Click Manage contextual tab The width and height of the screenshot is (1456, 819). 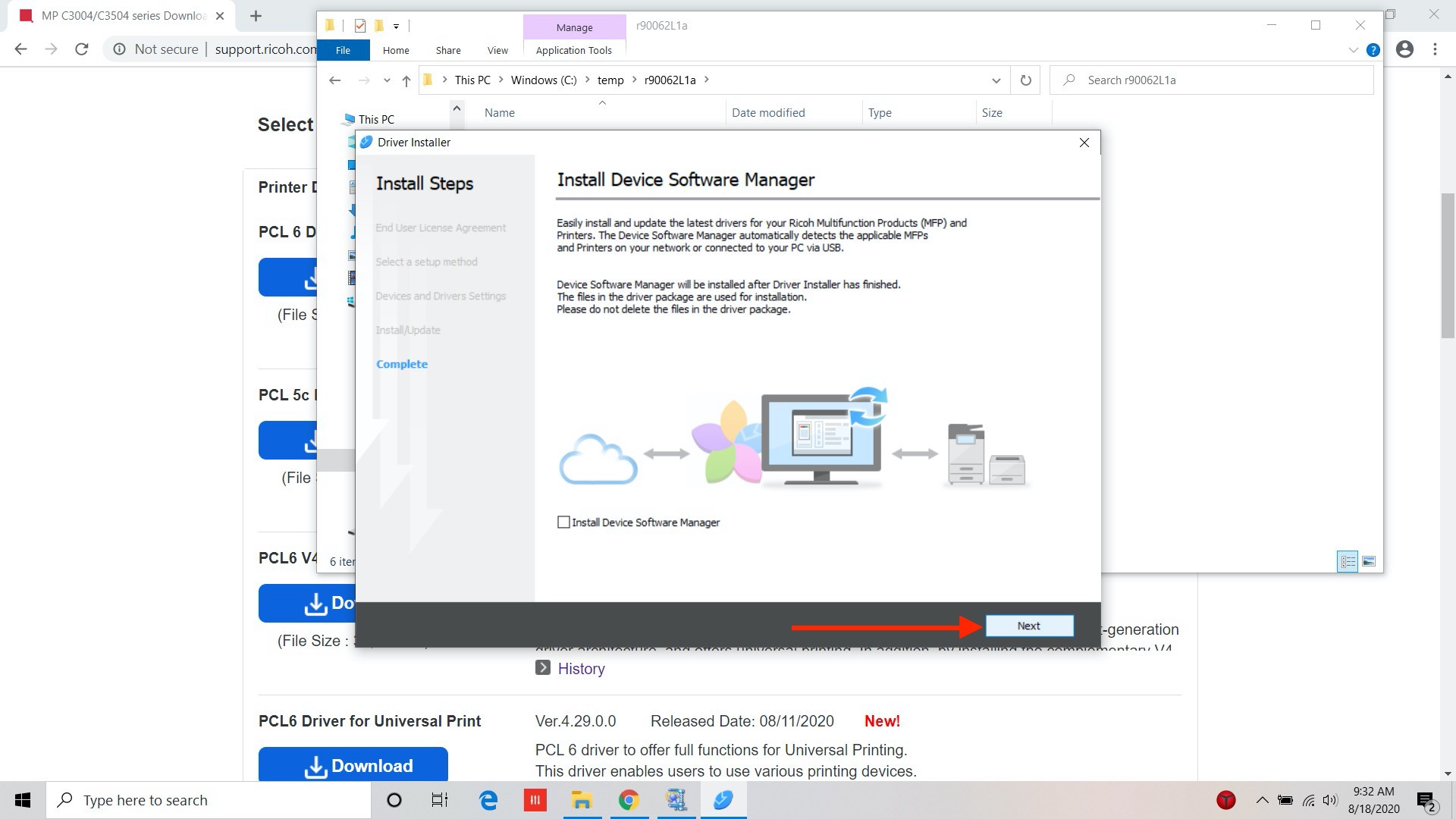coord(574,27)
